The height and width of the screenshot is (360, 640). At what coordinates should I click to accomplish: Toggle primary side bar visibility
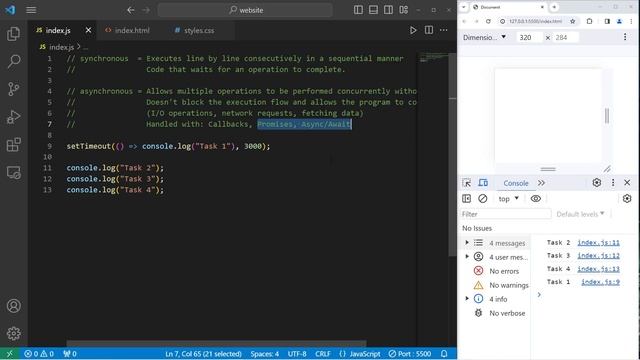[358, 10]
